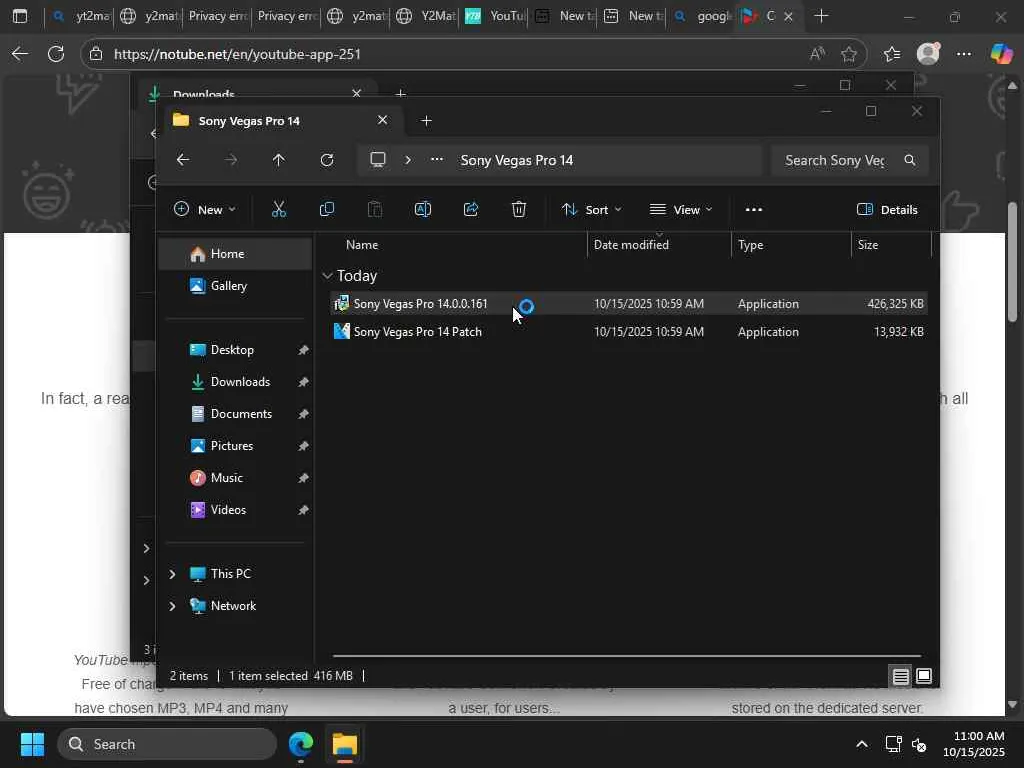Select Sony Vegas Pro 14 Patch file
1024x768 pixels.
pos(628,332)
